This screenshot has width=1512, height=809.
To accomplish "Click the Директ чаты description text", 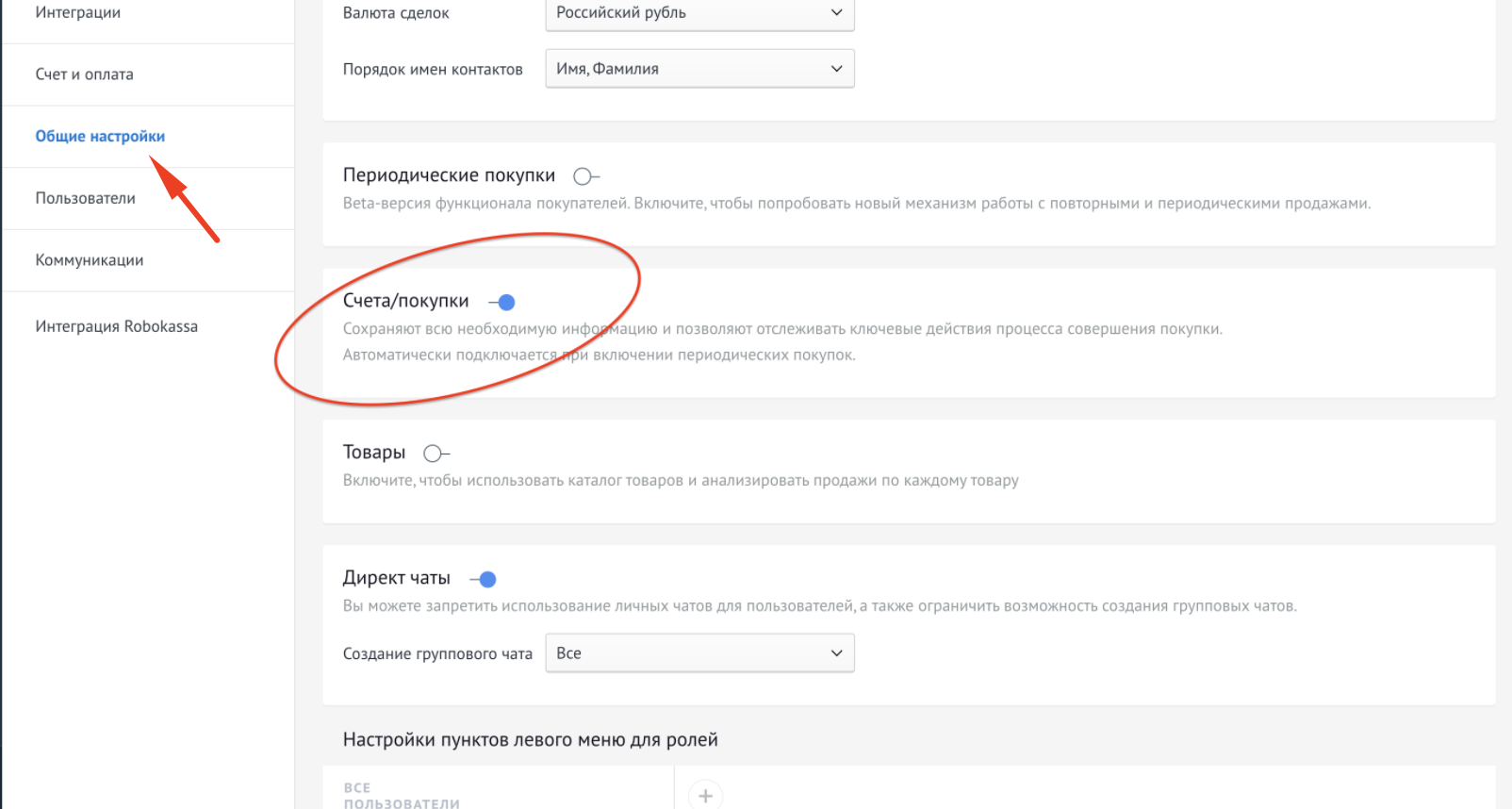I will click(819, 606).
